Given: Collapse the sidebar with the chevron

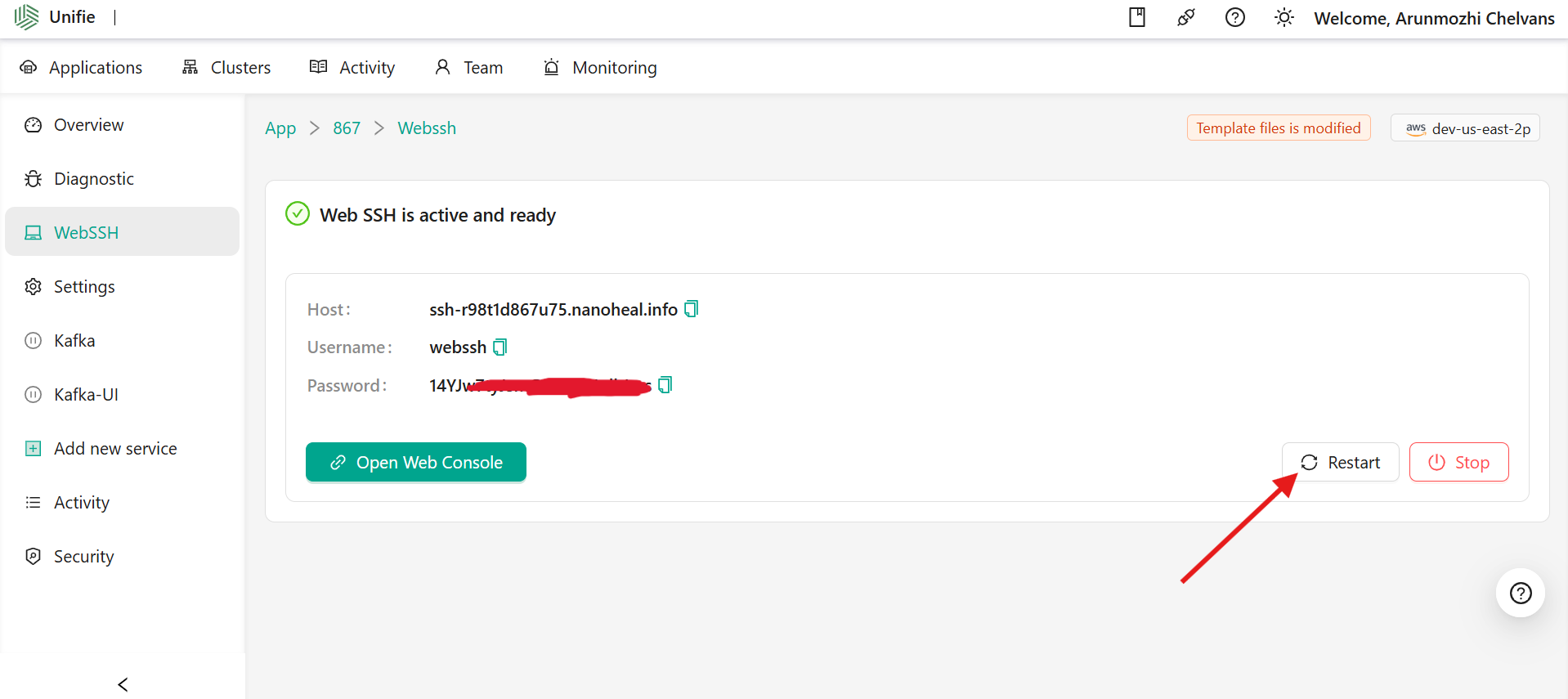Looking at the screenshot, I should coord(123,684).
